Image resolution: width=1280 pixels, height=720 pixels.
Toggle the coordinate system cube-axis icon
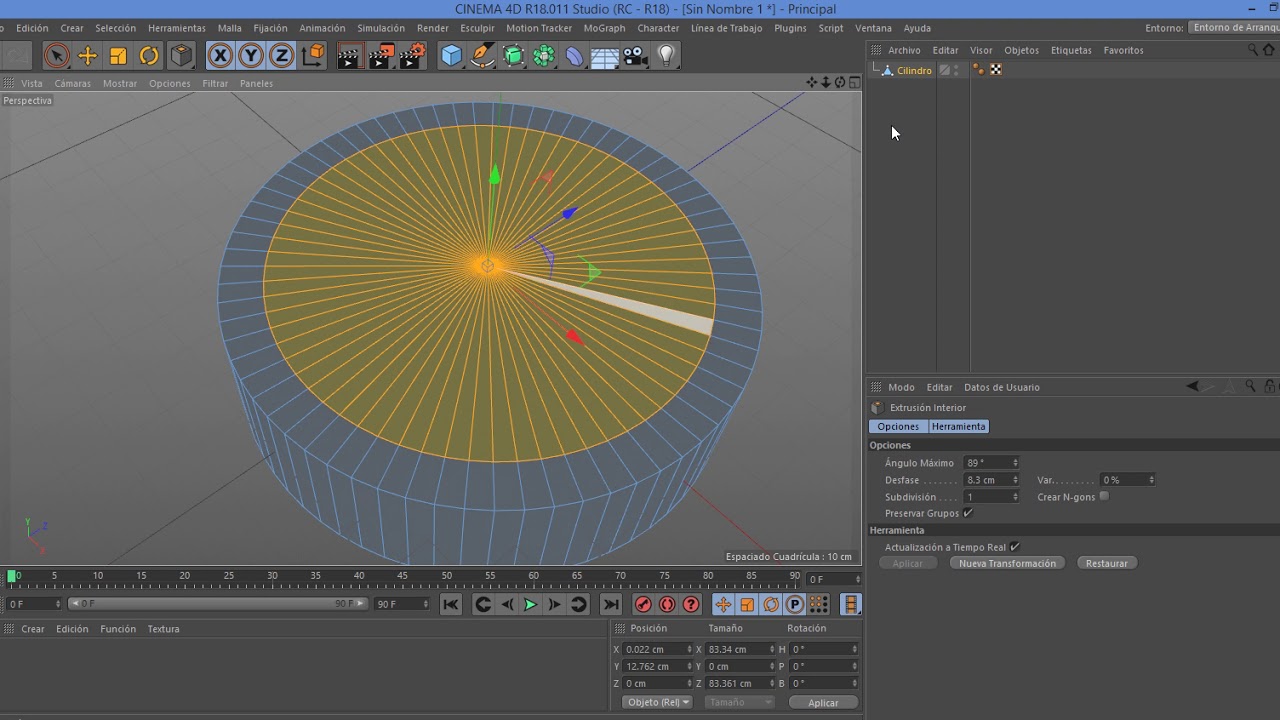point(313,56)
